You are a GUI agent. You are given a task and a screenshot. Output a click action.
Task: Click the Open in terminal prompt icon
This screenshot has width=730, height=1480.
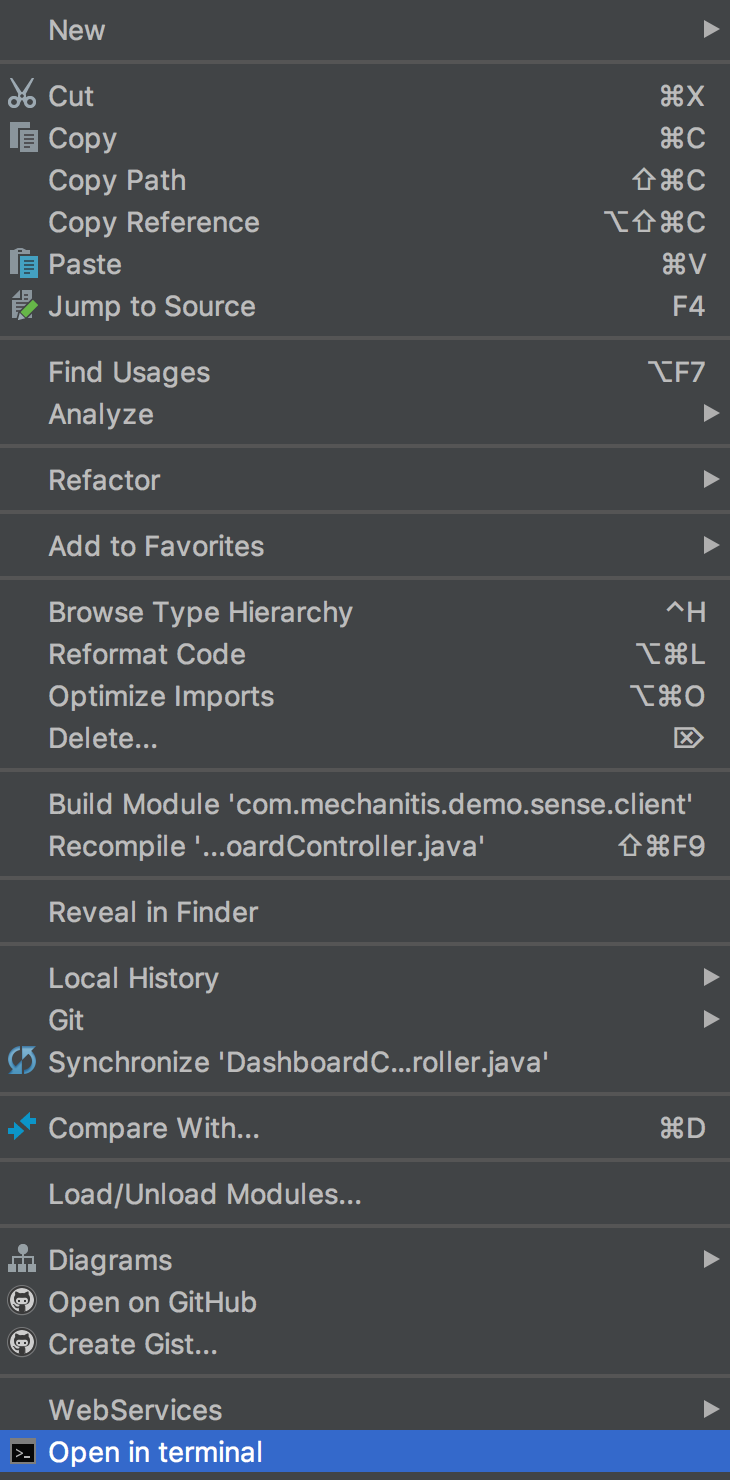(x=22, y=1451)
